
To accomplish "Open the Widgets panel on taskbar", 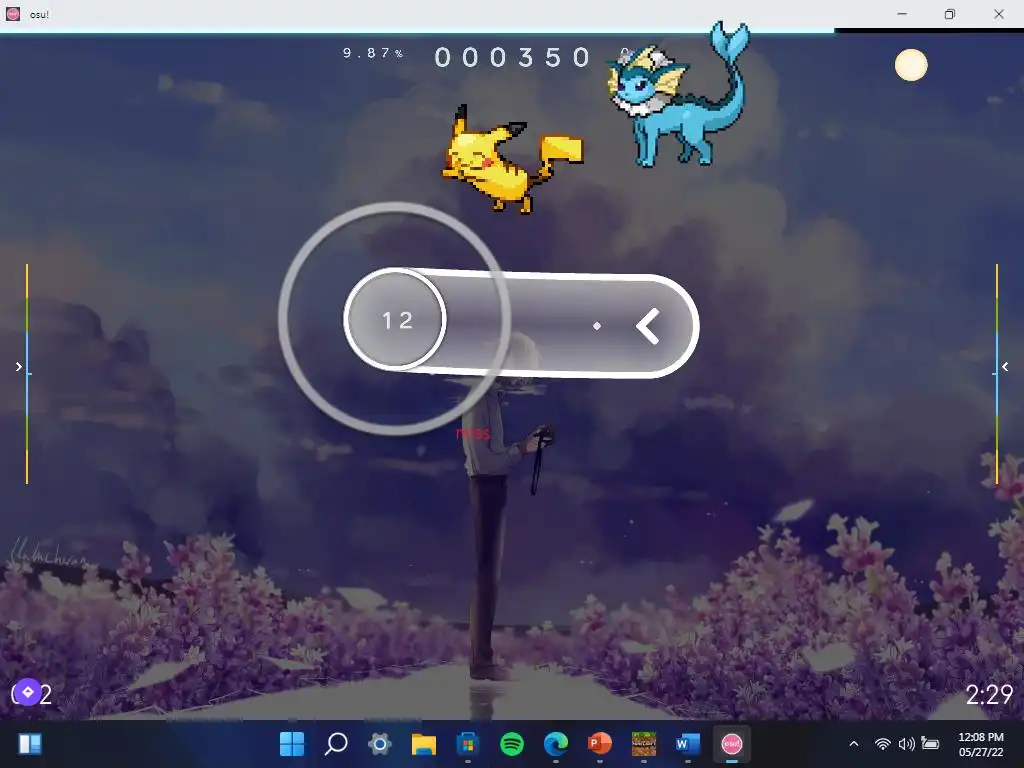I will tap(30, 743).
